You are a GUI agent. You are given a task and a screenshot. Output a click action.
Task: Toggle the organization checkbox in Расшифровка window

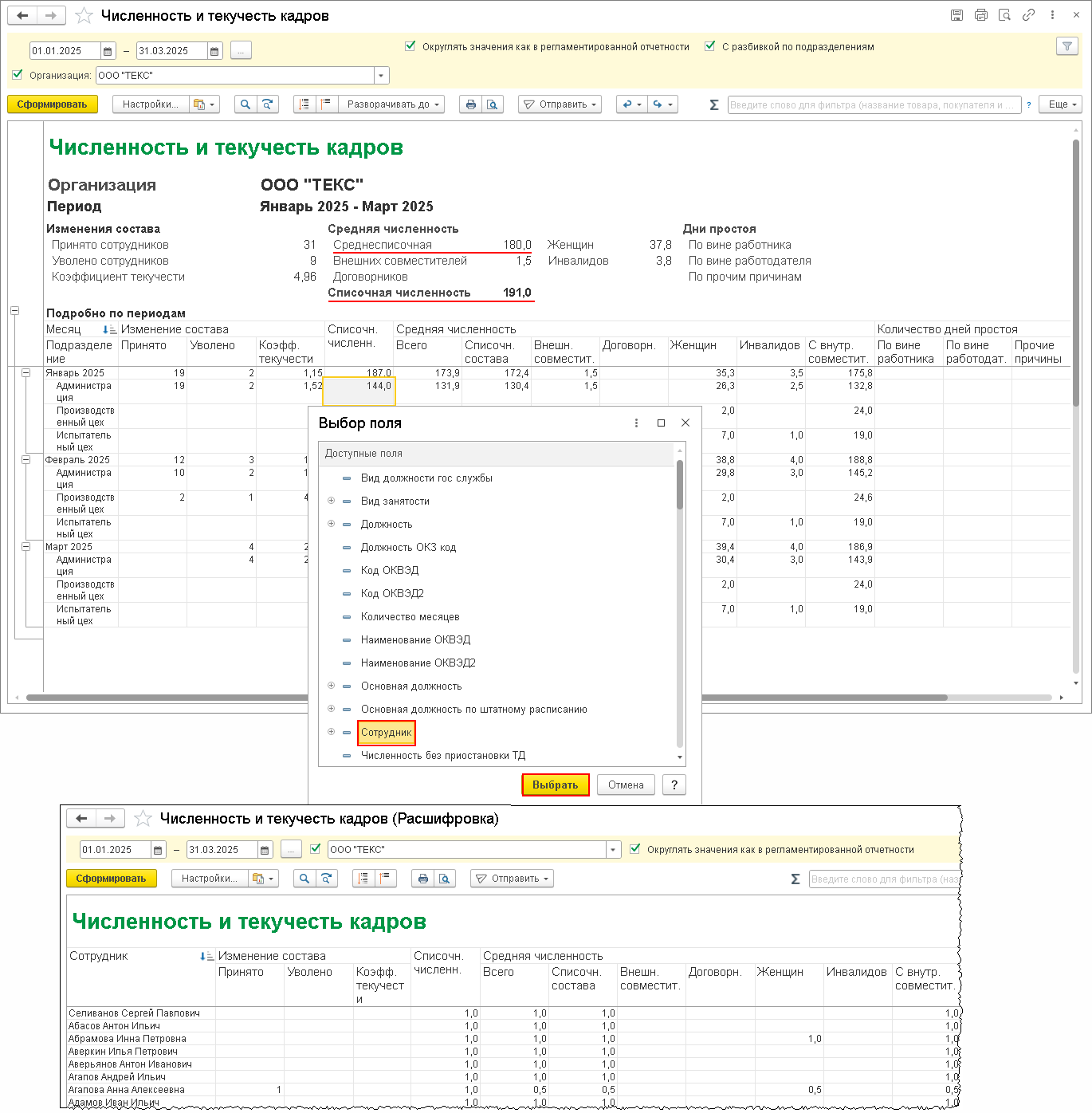coord(316,849)
